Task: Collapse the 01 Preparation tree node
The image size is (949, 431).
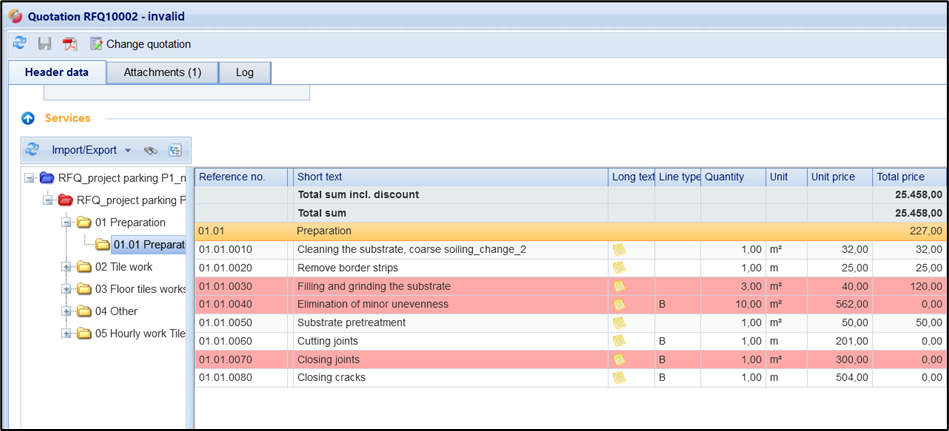Action: pos(67,222)
